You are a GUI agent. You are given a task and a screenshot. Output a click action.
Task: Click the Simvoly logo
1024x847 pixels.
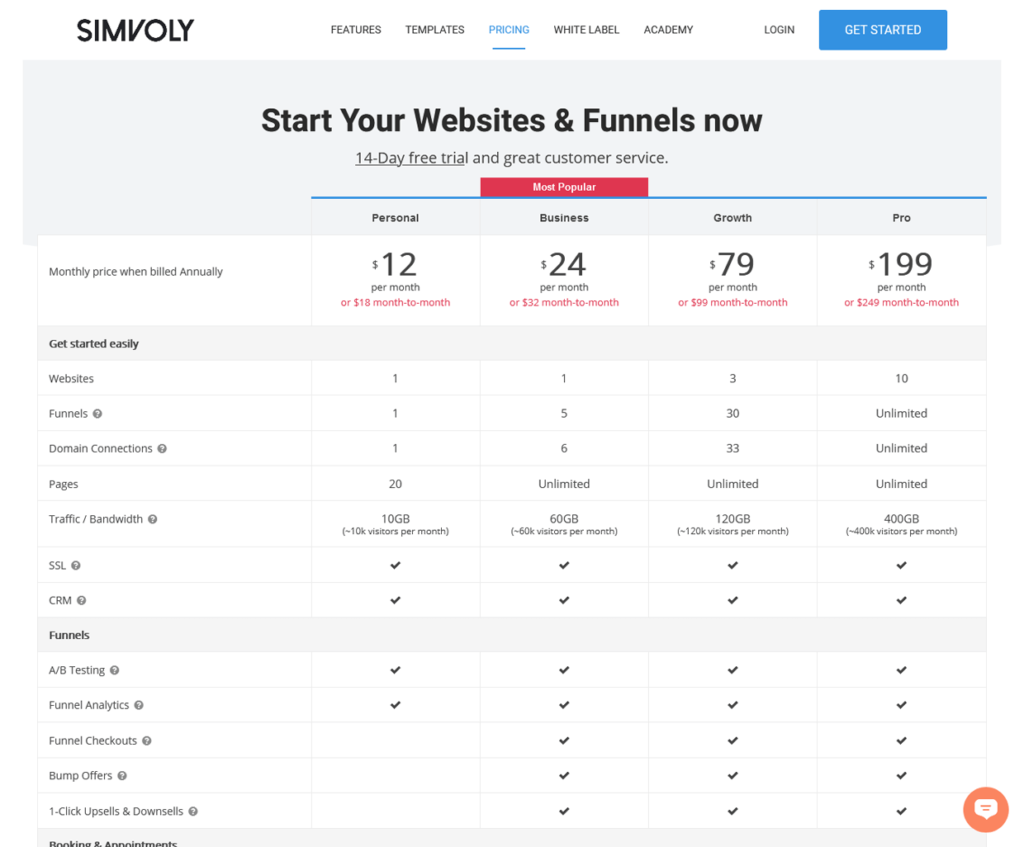135,30
